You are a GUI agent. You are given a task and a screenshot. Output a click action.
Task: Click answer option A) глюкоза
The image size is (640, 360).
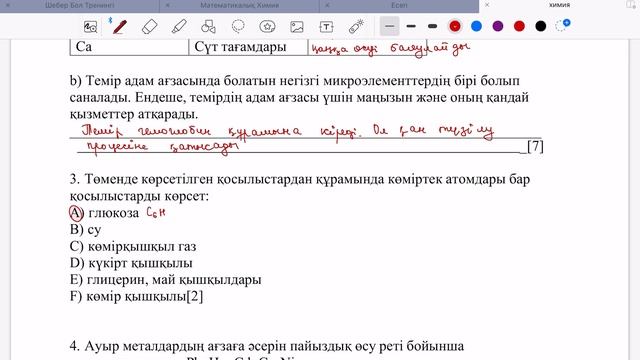click(104, 213)
